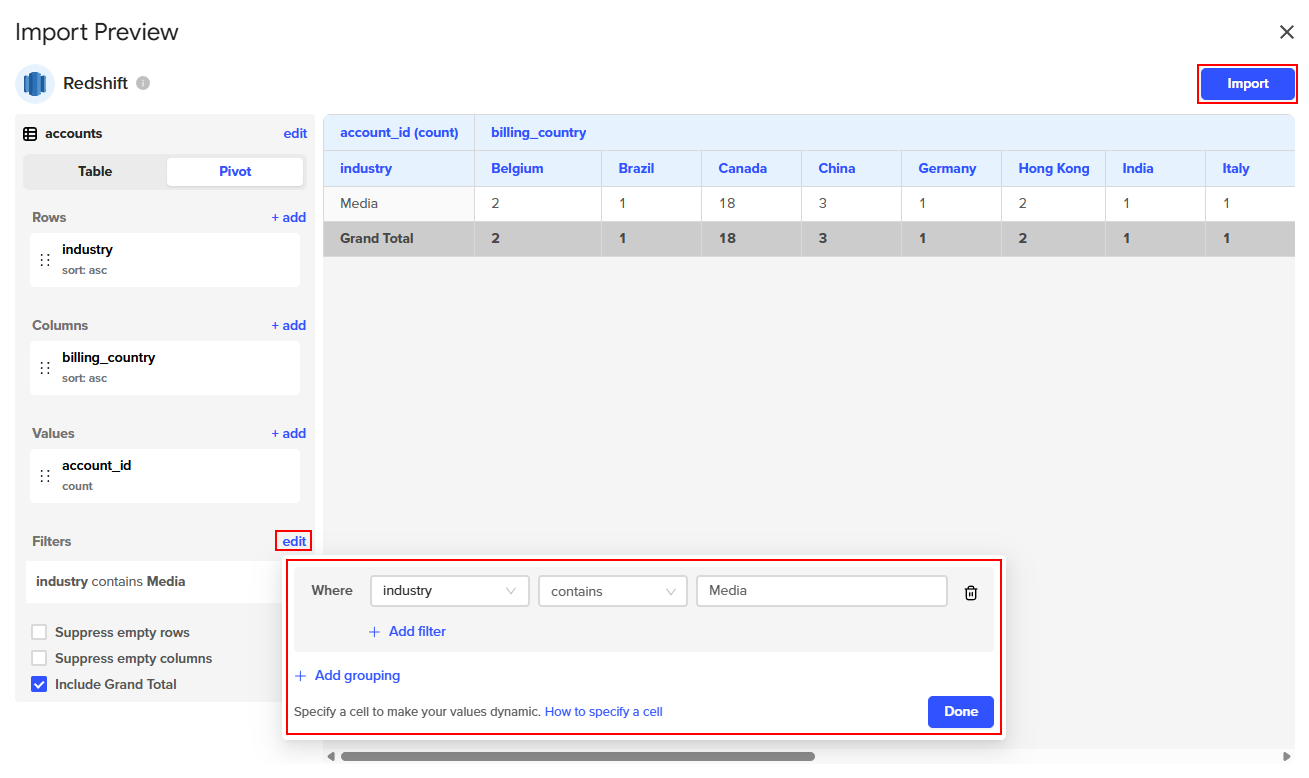
Task: Edit the accounts table source
Action: point(295,133)
